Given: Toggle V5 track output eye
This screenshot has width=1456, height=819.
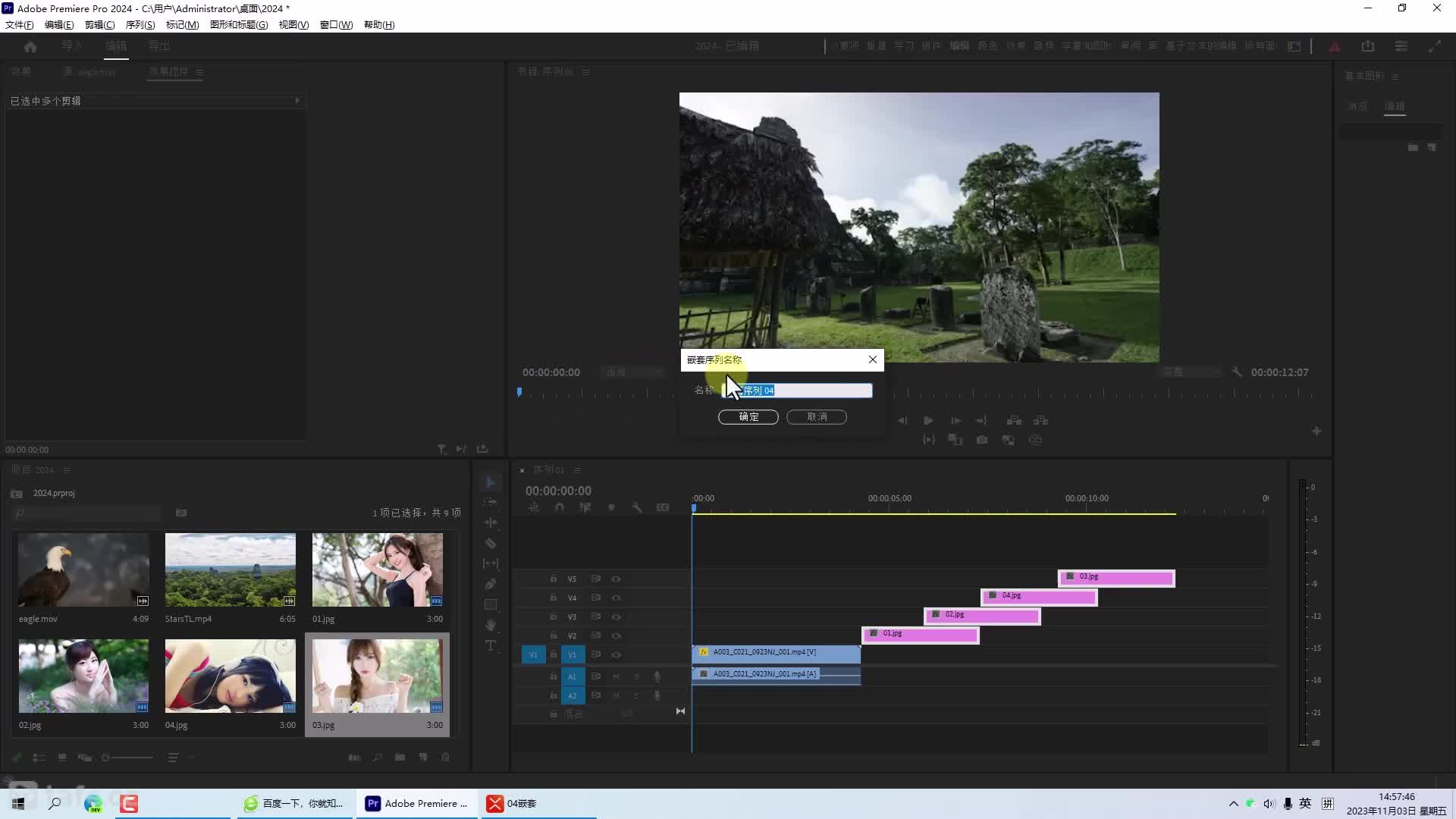Looking at the screenshot, I should pyautogui.click(x=616, y=579).
